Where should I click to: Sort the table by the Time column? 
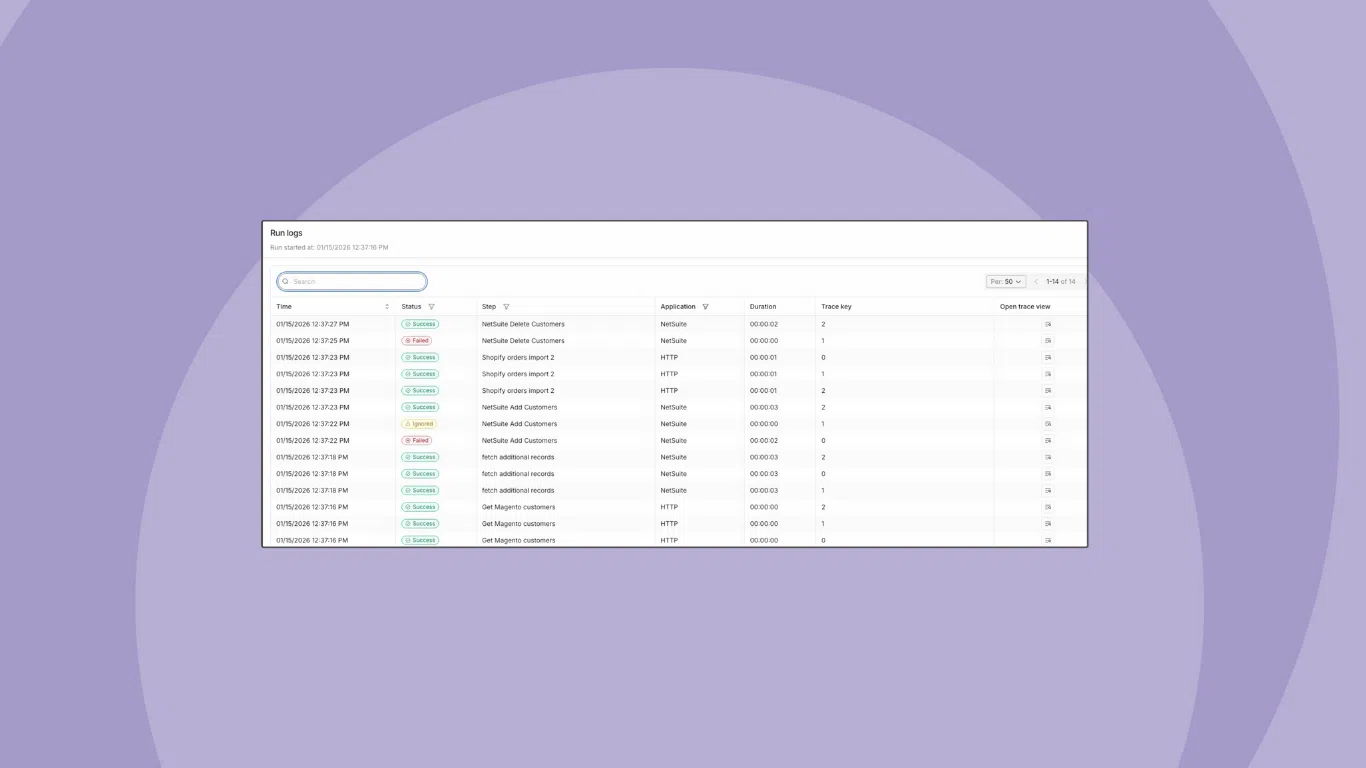pyautogui.click(x=389, y=306)
